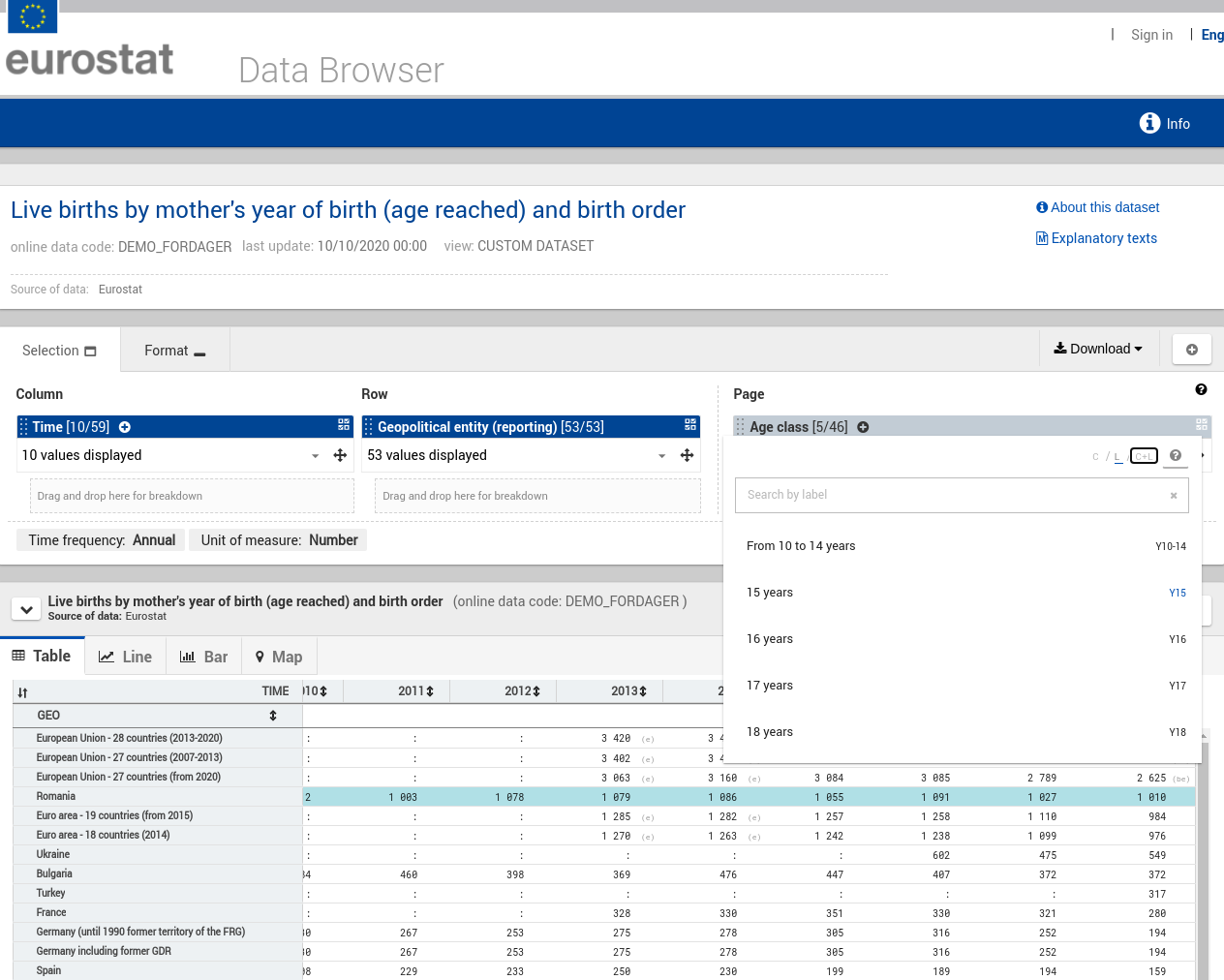This screenshot has height=980, width=1224.
Task: Switch to the Map view tab
Action: pyautogui.click(x=279, y=657)
